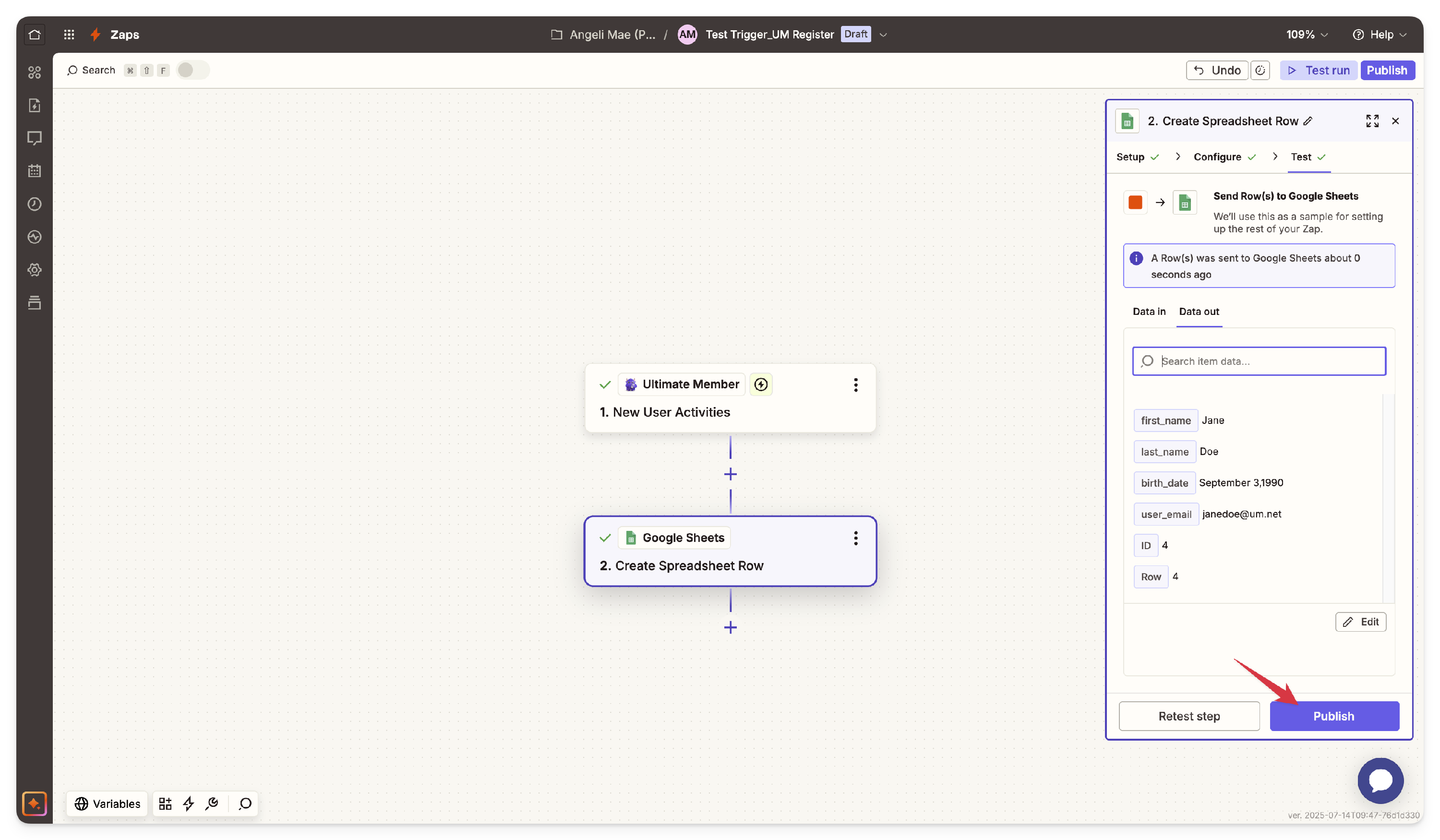Viewport: 1440px width, 840px height.
Task: Click the version history icon beside Undo
Action: [1260, 70]
